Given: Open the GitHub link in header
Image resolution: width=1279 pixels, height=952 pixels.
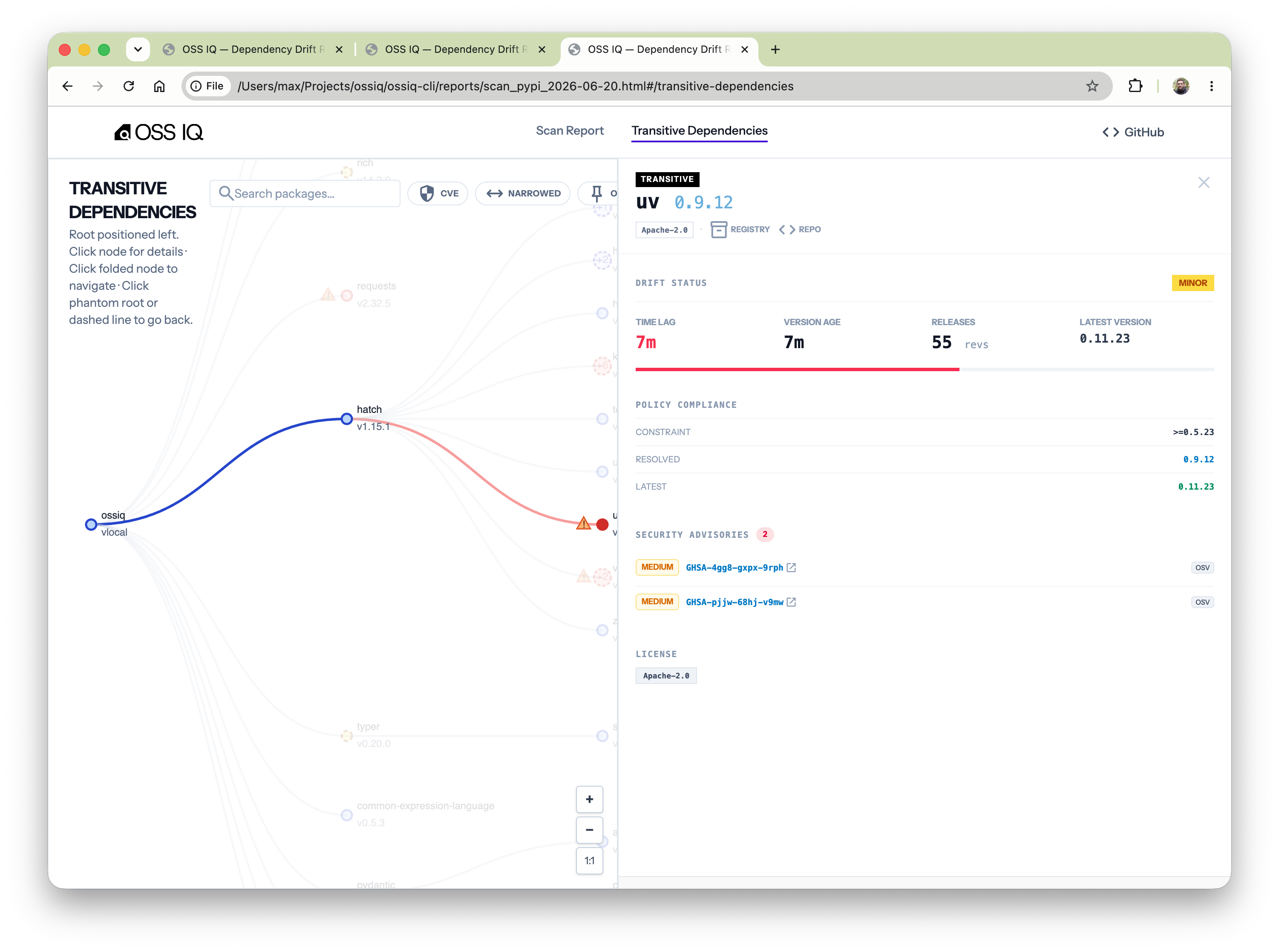Looking at the screenshot, I should [1133, 132].
